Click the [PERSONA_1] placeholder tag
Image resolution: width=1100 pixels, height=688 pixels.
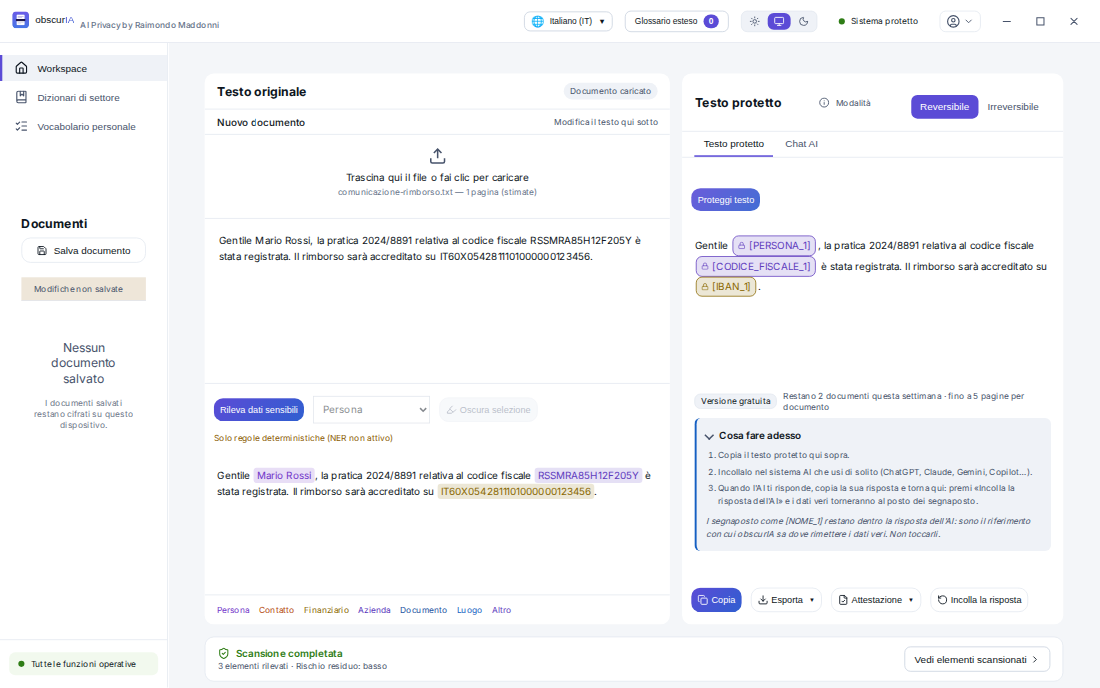[774, 245]
